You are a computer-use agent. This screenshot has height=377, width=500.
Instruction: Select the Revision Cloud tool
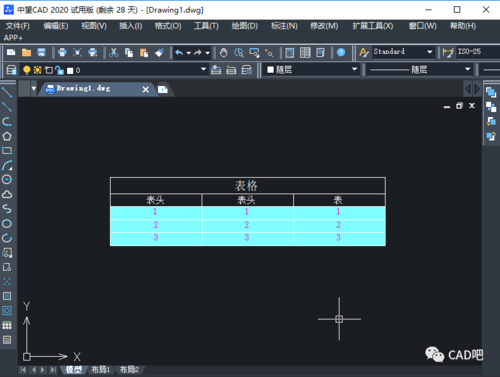(x=7, y=194)
